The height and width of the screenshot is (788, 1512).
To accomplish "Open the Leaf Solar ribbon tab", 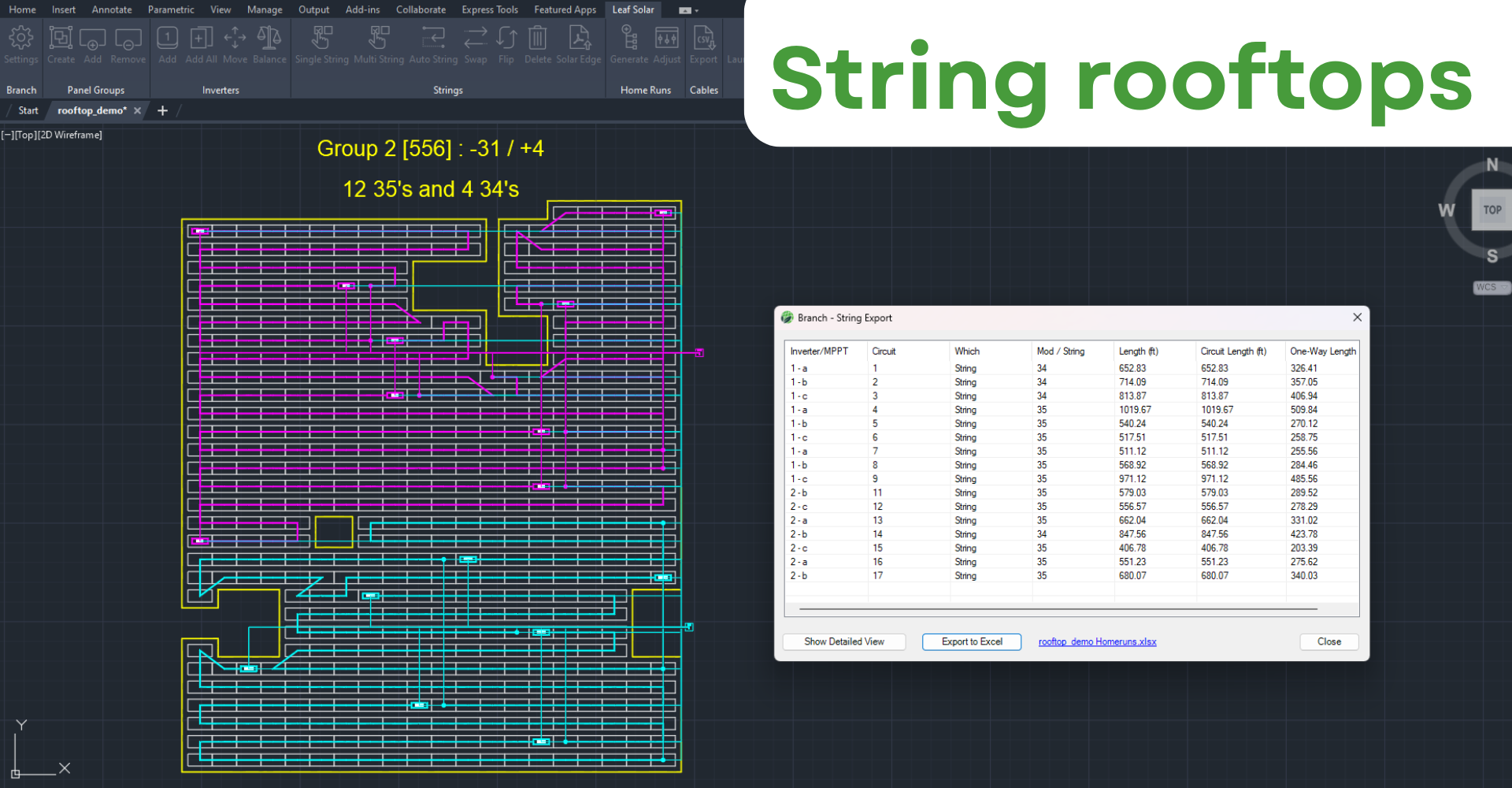I will coord(633,9).
